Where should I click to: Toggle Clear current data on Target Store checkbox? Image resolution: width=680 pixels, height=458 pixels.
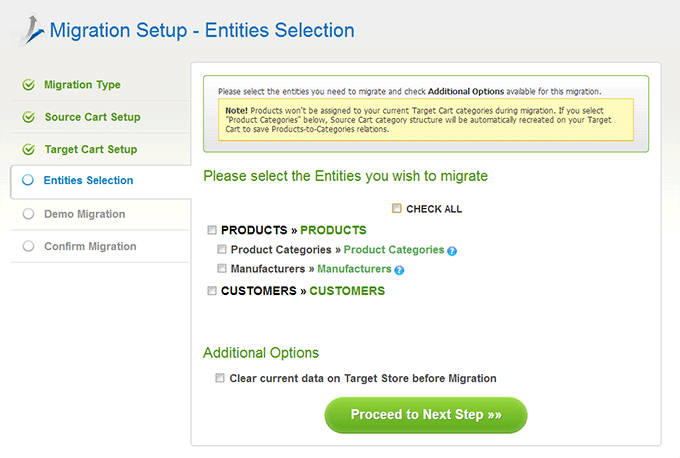point(220,378)
